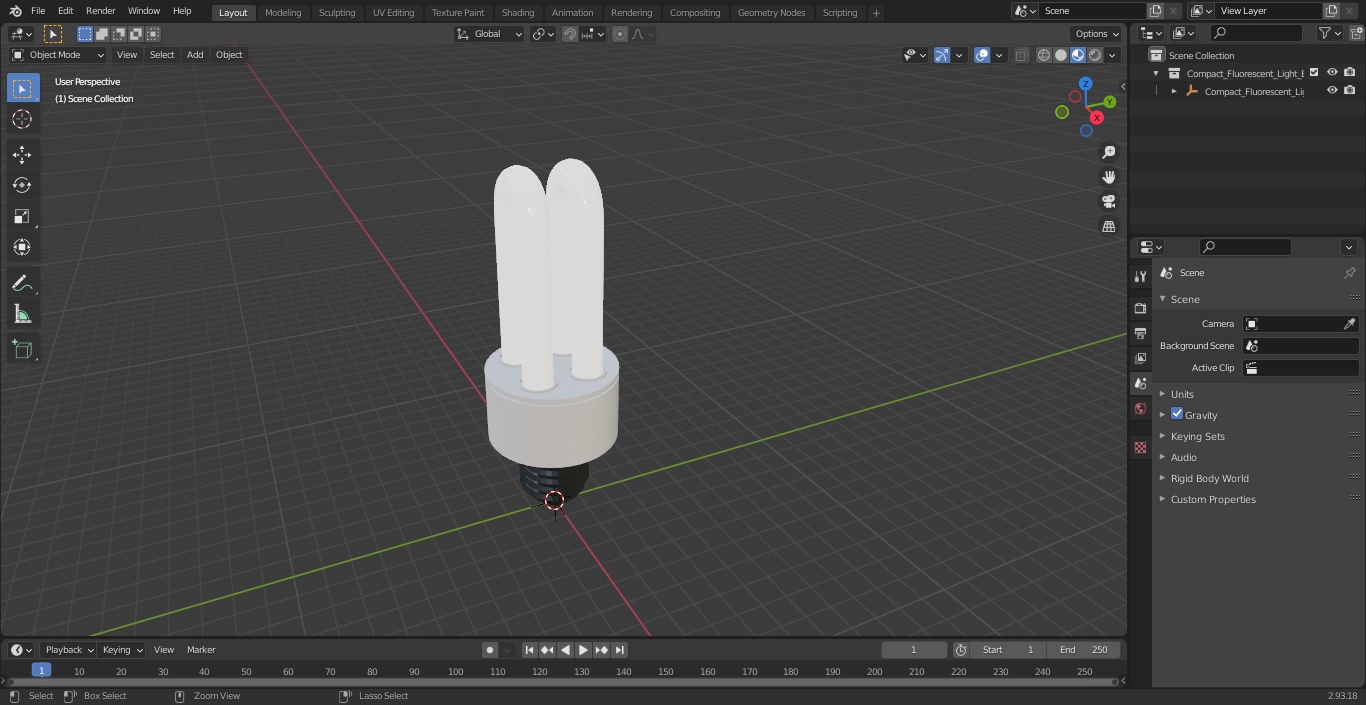Open the Texture properties tab
1366x705 pixels.
click(1140, 447)
